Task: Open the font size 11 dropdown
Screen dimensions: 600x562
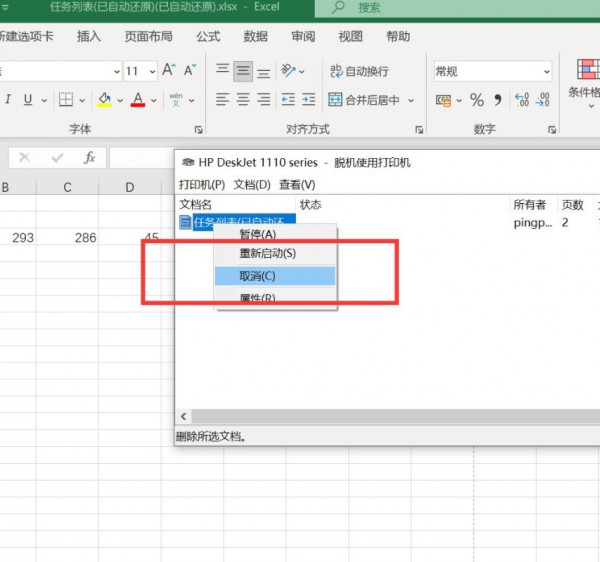Action: pos(152,71)
